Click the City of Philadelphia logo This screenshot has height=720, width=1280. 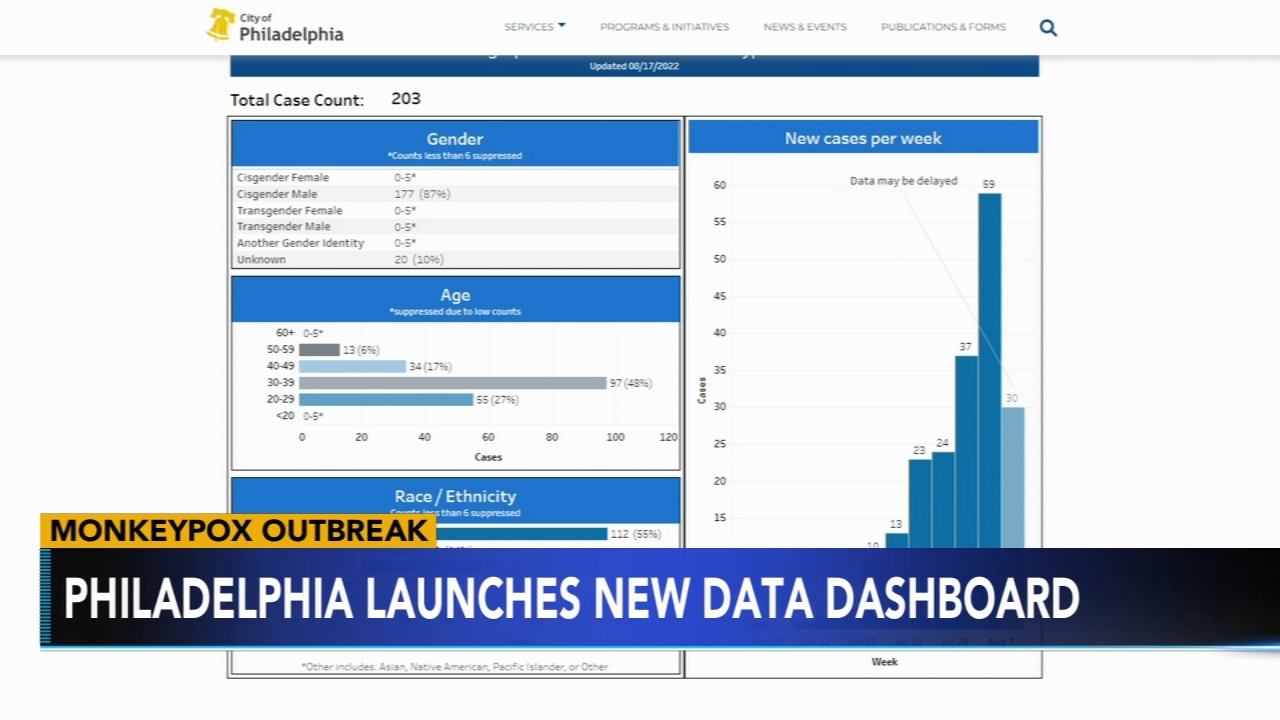(x=275, y=26)
